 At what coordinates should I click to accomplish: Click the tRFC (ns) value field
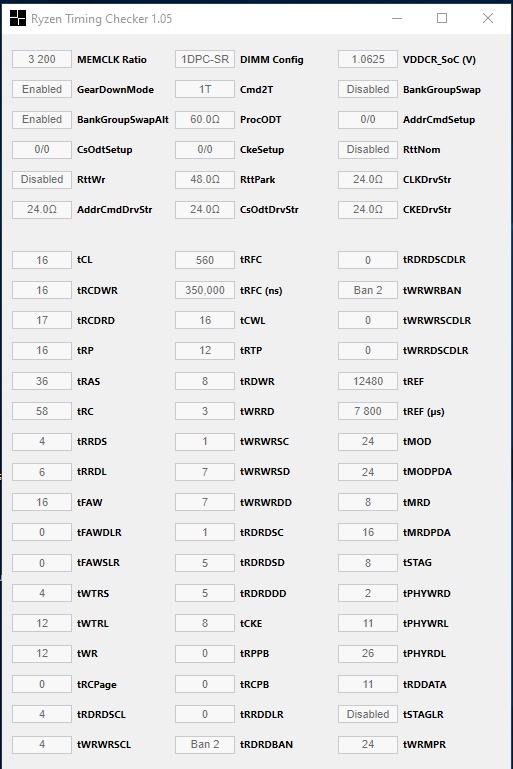pyautogui.click(x=205, y=290)
